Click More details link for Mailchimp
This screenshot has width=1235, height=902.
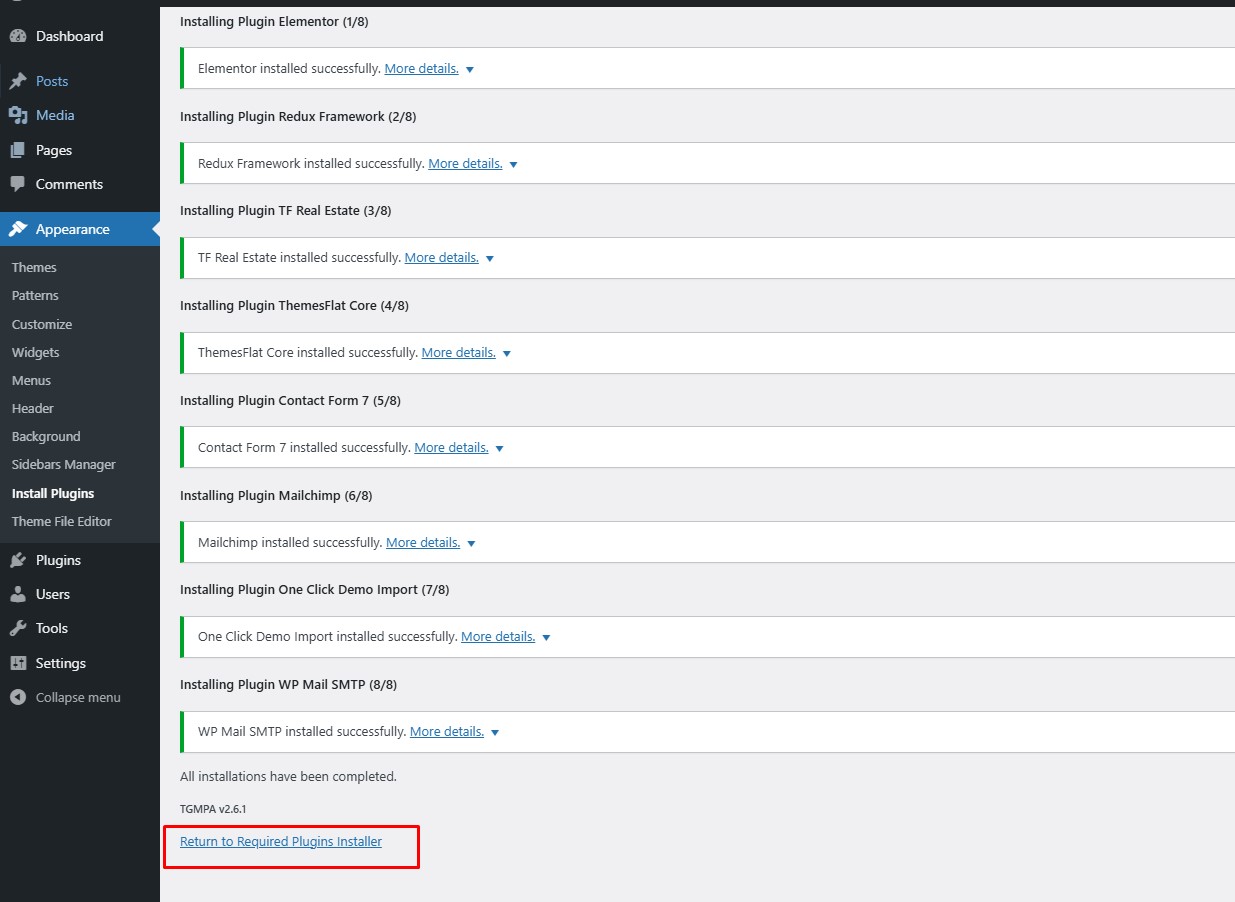423,542
